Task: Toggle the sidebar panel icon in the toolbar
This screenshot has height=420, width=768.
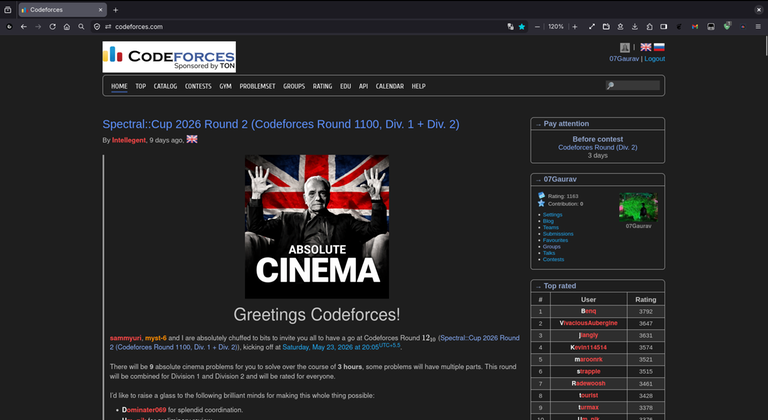Action: pyautogui.click(x=664, y=27)
